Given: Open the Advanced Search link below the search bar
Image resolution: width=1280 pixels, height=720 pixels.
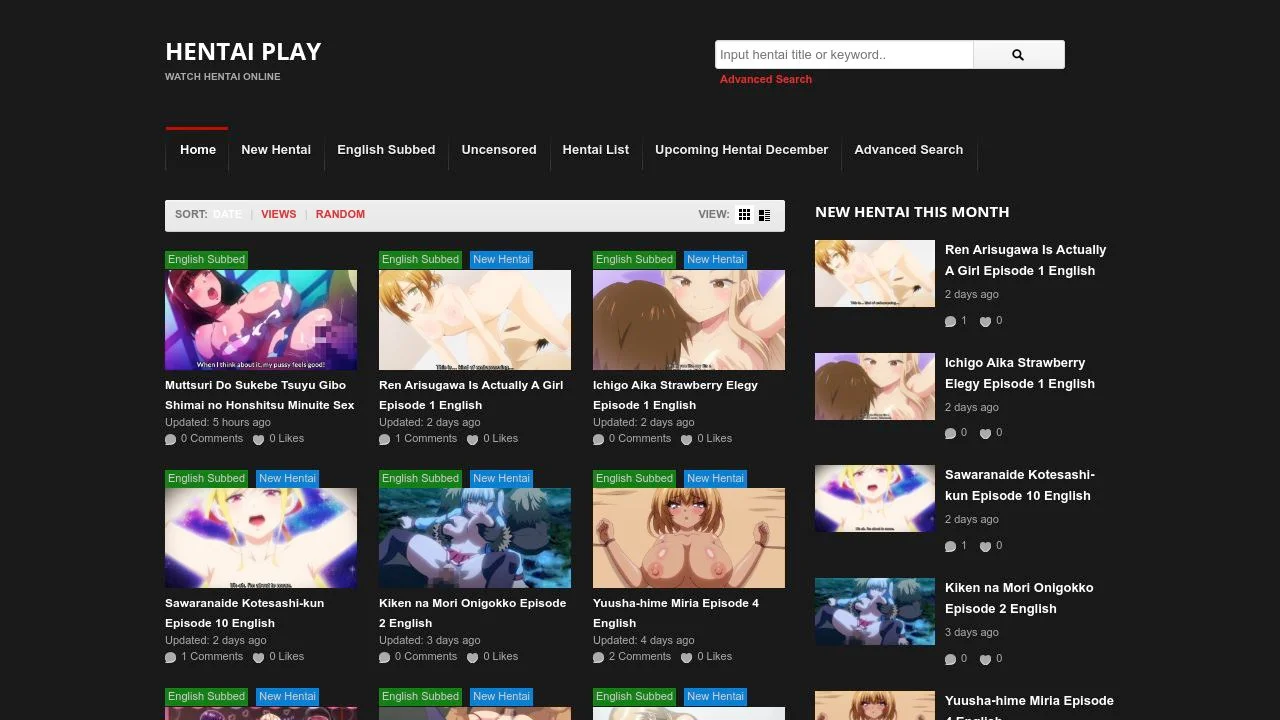Looking at the screenshot, I should click(766, 79).
